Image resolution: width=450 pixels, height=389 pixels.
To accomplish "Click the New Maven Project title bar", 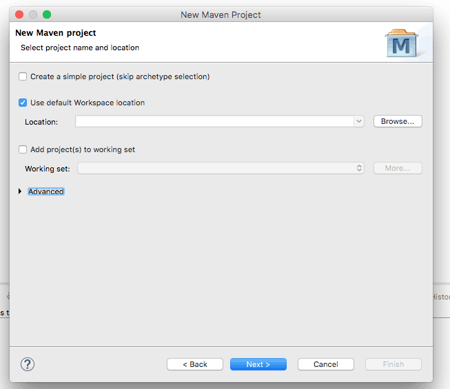I will [x=221, y=15].
